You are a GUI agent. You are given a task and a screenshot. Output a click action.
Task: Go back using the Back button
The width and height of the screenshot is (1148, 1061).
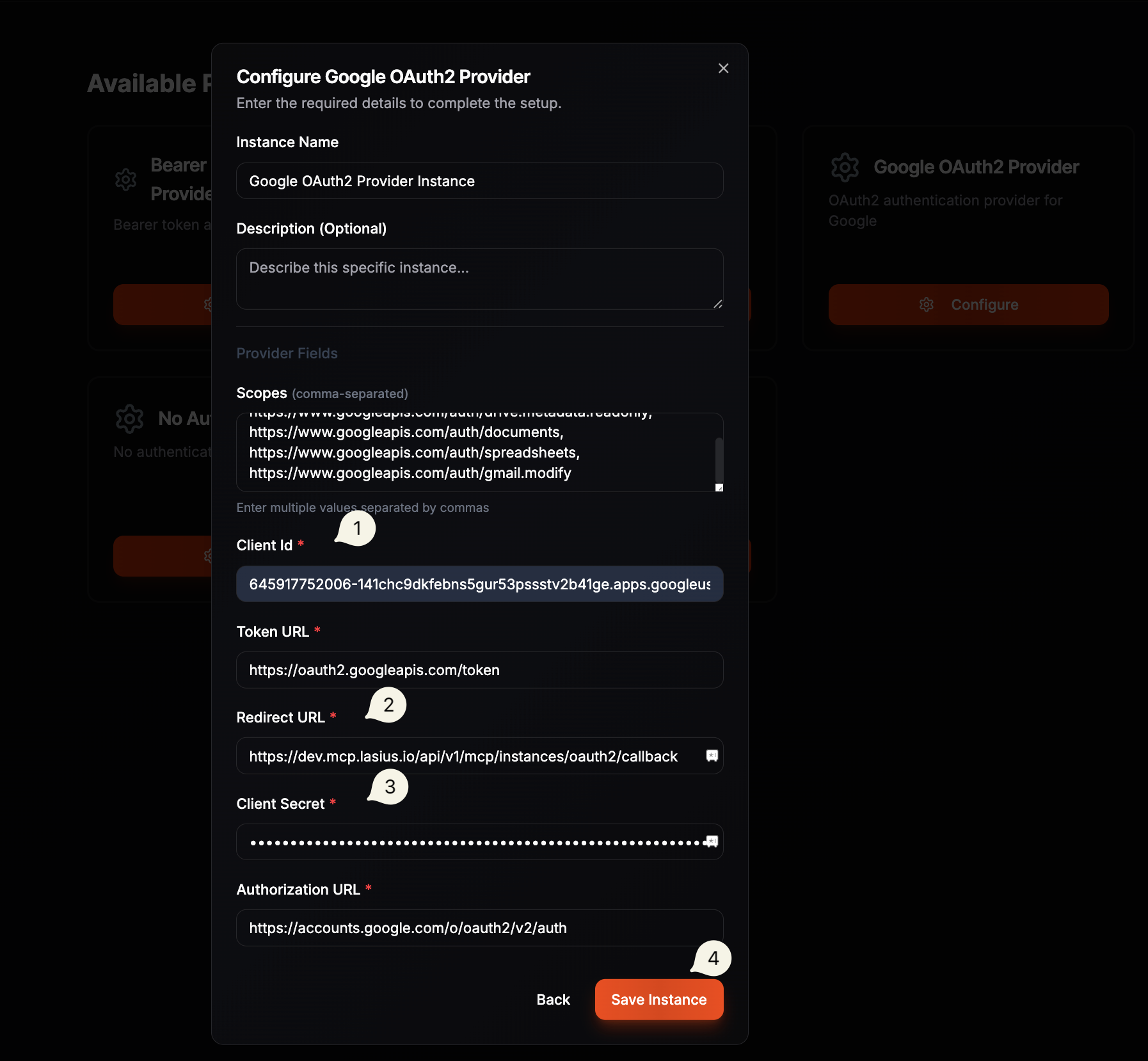coord(553,1000)
